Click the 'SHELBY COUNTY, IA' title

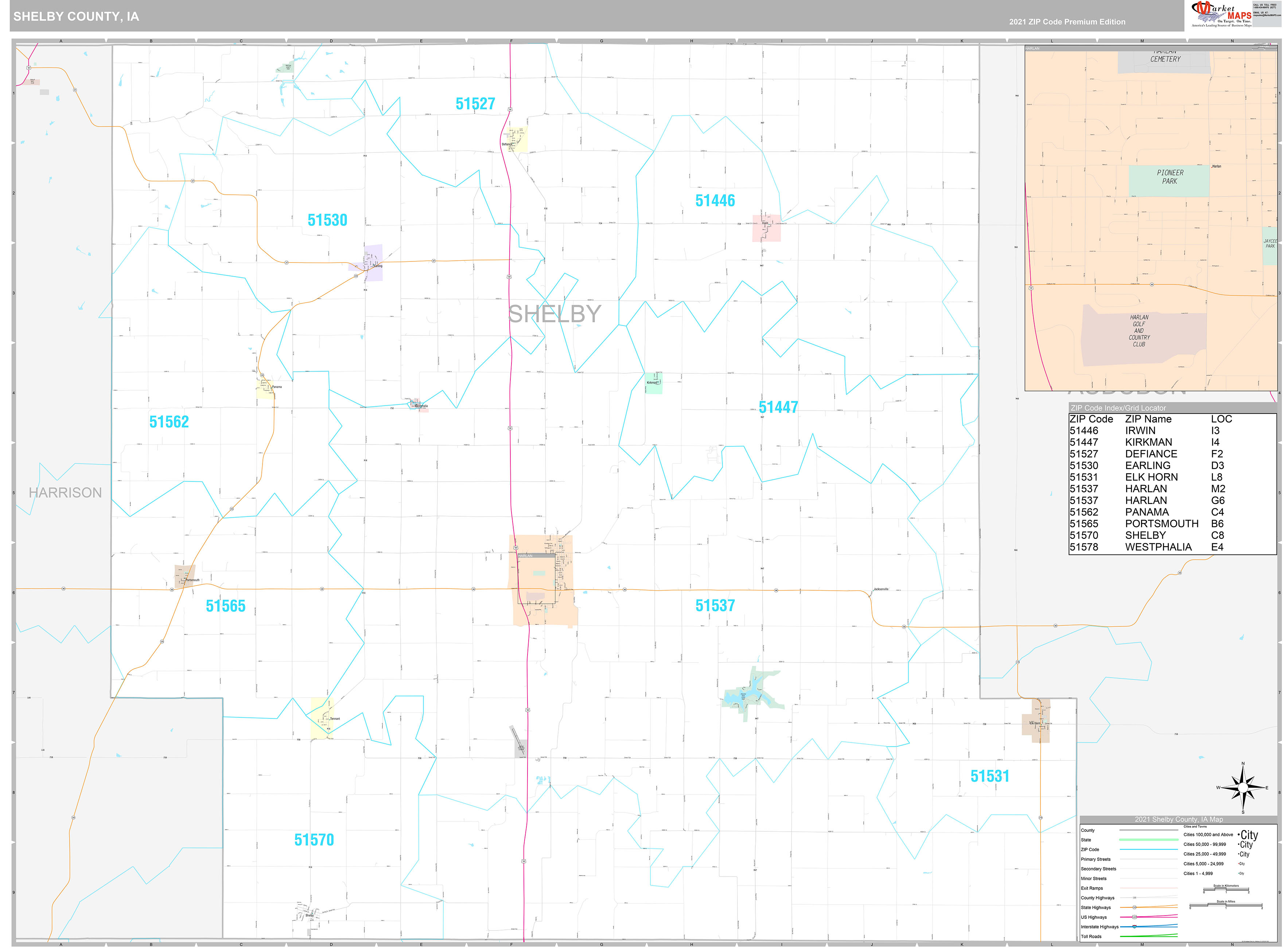coord(76,17)
